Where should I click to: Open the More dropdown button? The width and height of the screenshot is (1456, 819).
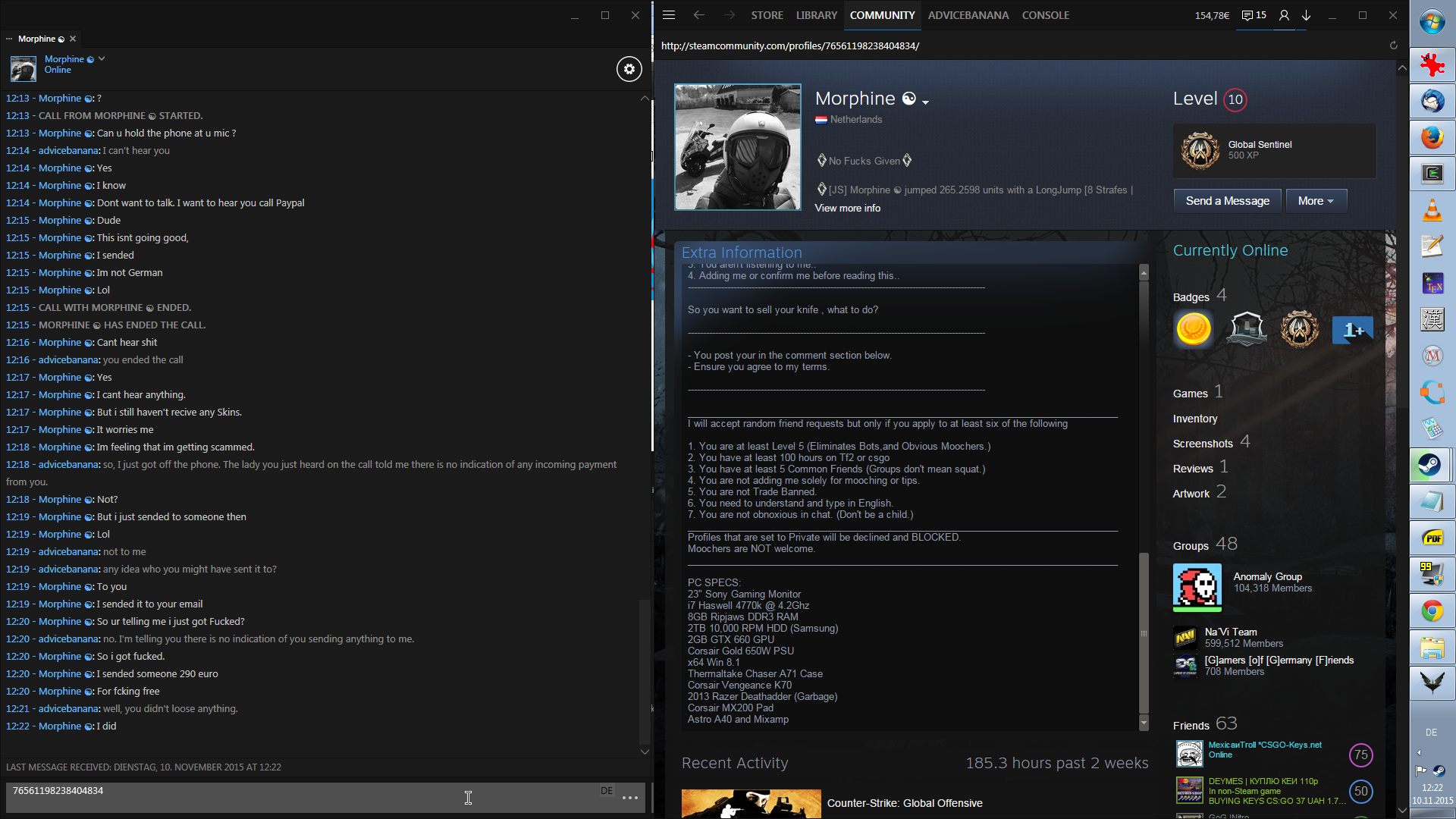click(x=1315, y=201)
